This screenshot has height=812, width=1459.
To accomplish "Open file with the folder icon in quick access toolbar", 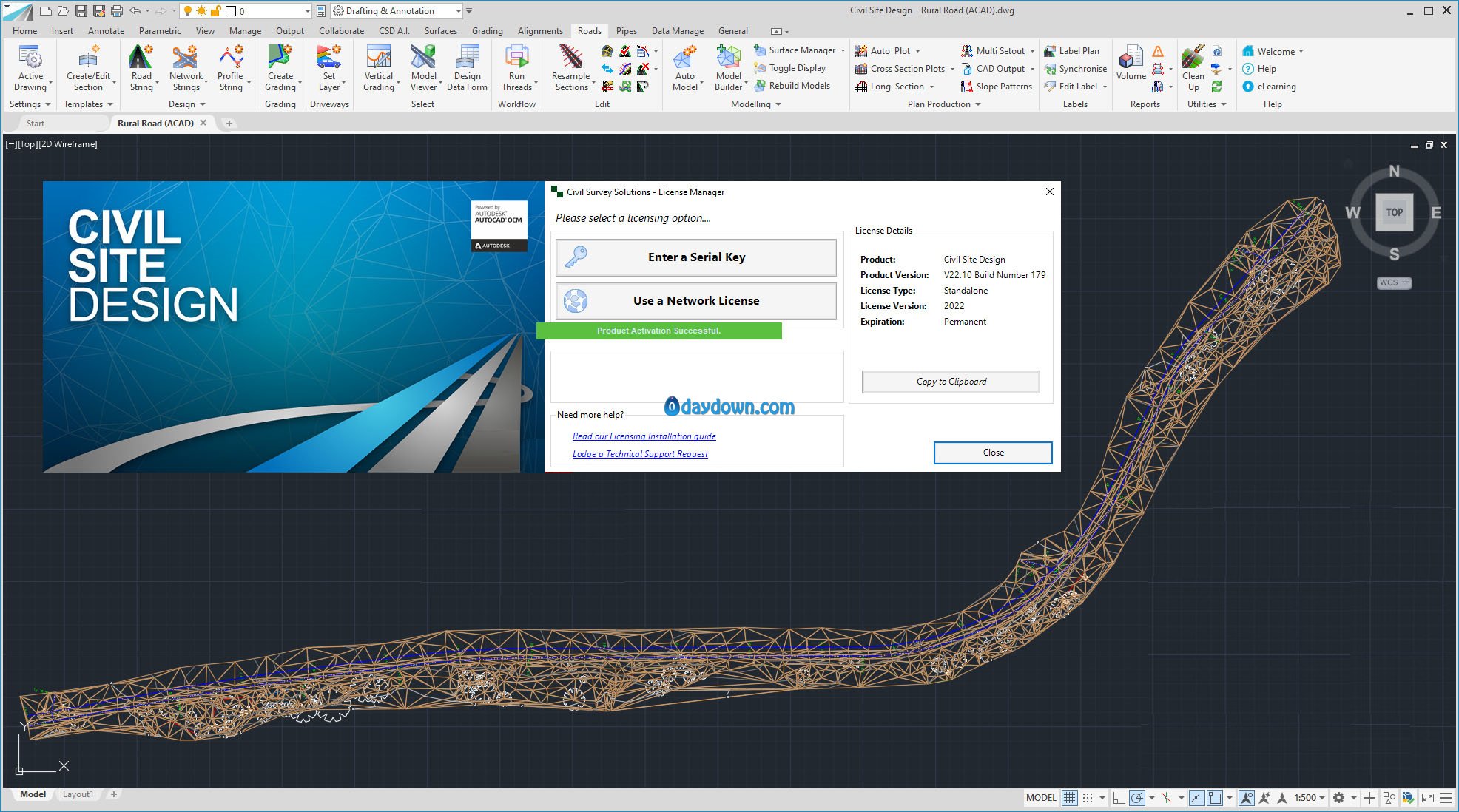I will point(64,11).
